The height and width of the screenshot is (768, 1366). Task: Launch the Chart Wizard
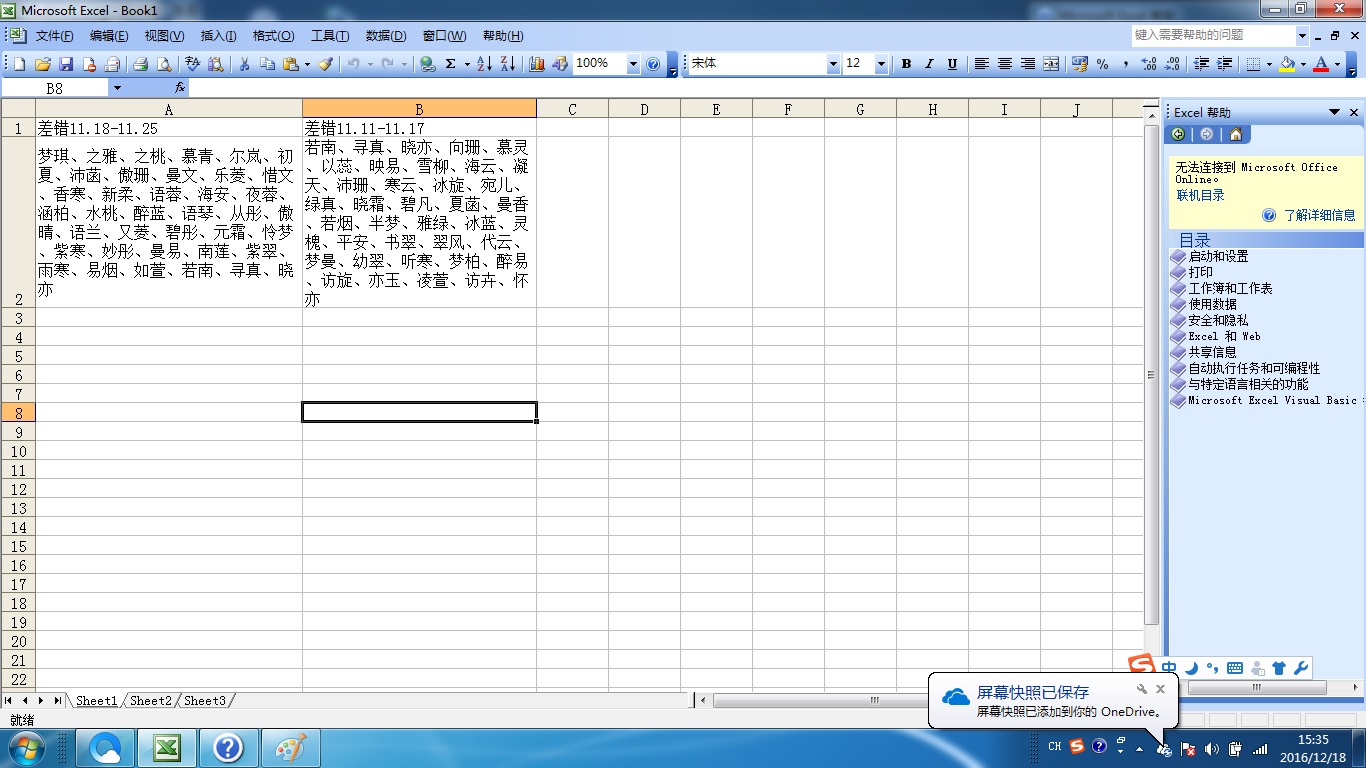click(x=537, y=64)
